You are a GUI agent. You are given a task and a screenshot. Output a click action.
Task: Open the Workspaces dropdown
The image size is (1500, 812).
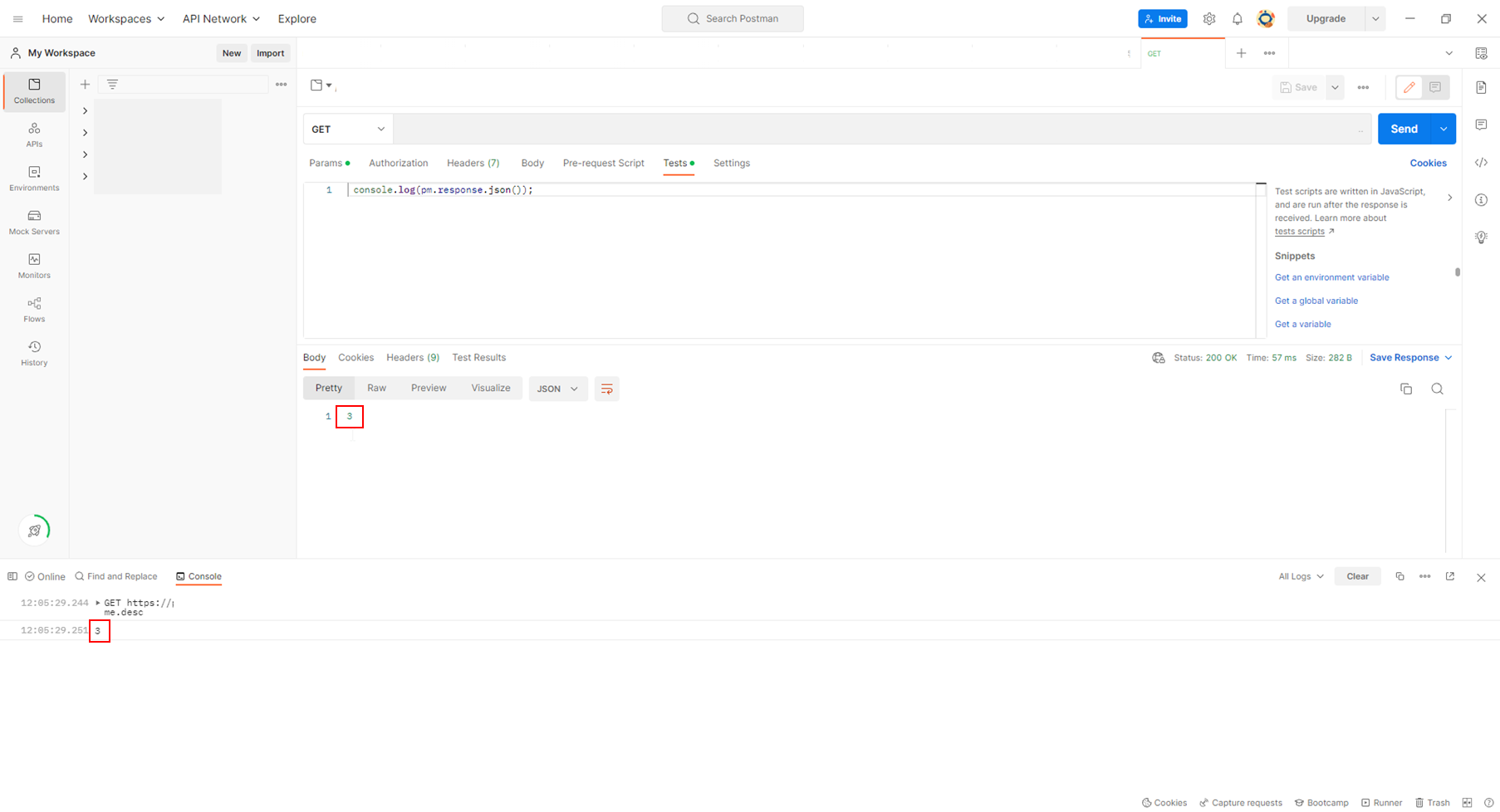(x=126, y=18)
